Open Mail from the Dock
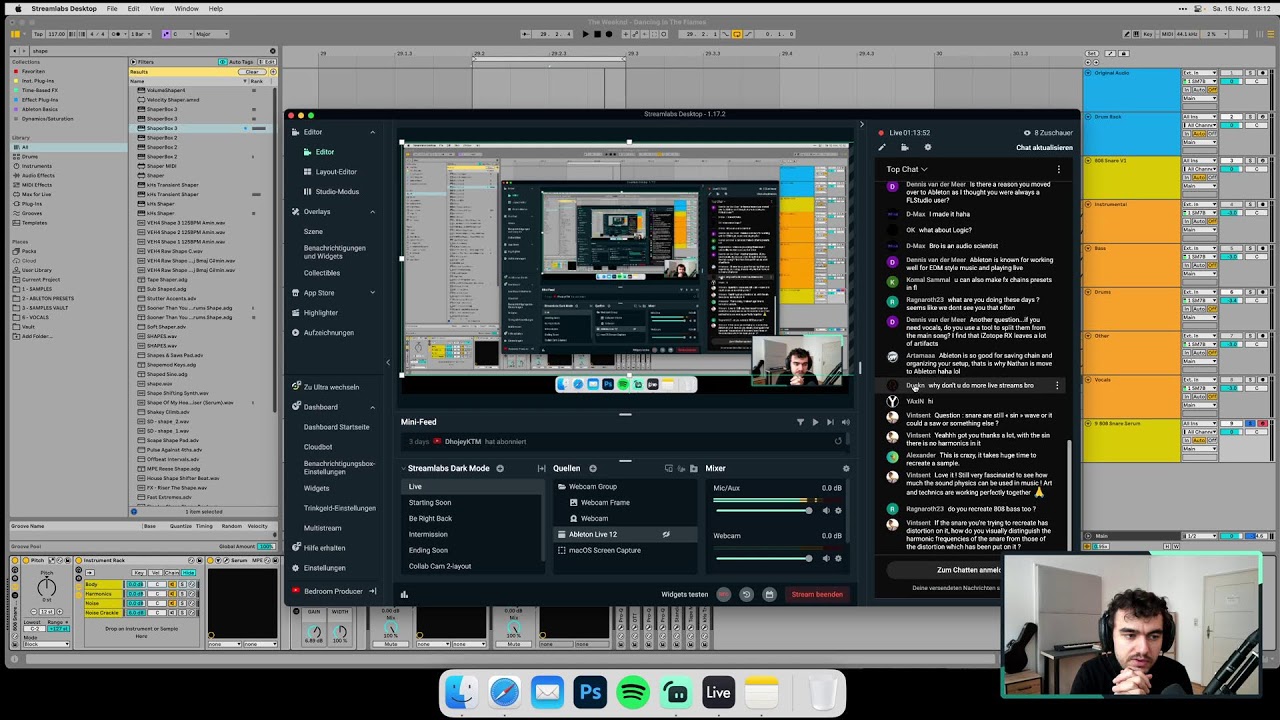Image resolution: width=1280 pixels, height=720 pixels. (x=547, y=692)
